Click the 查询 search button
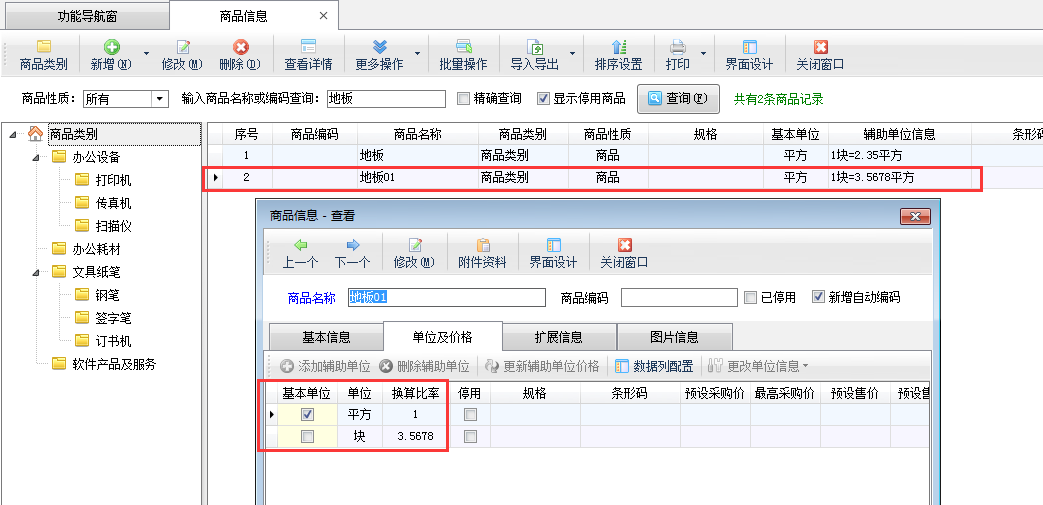Viewport: 1043px width, 505px height. click(x=677, y=99)
